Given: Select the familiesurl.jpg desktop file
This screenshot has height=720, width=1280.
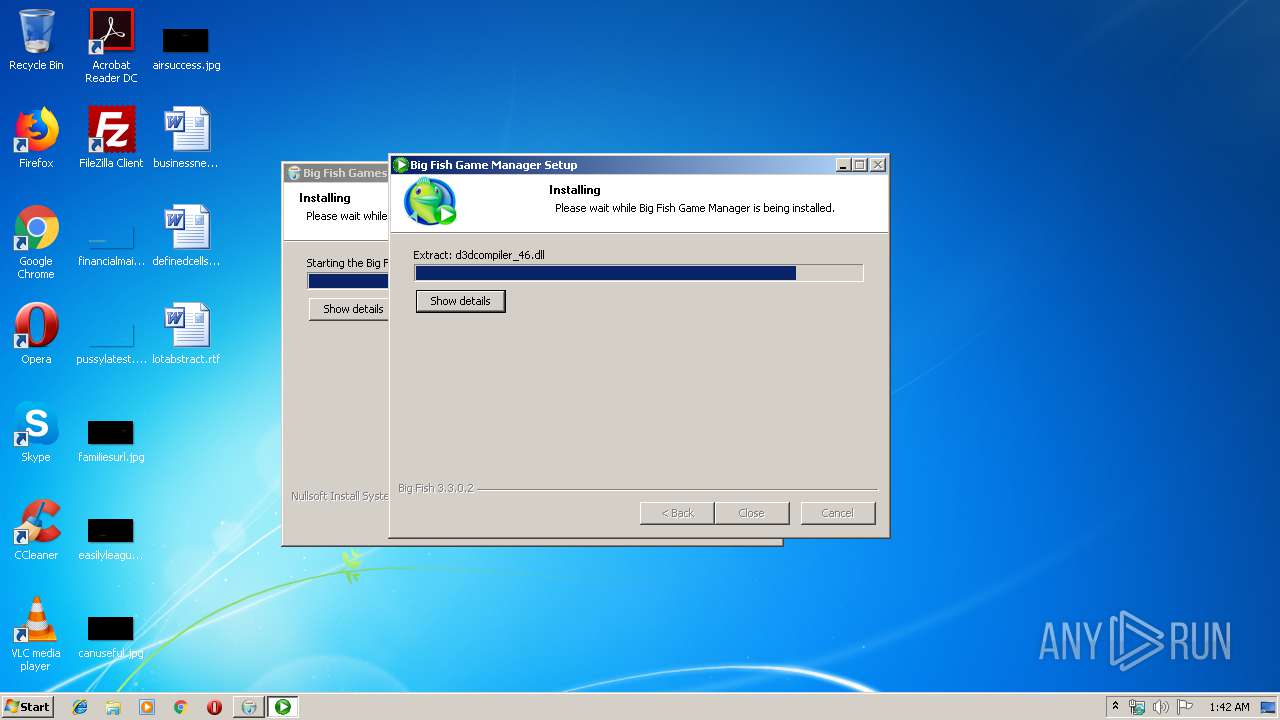Looking at the screenshot, I should coord(111,440).
